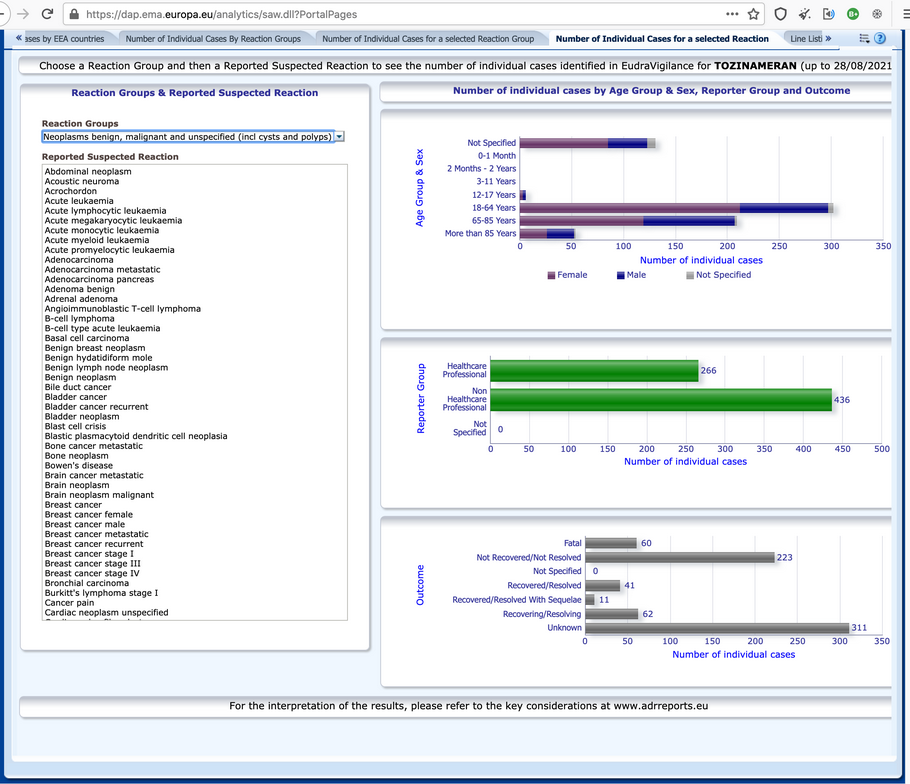
Task: Select Bone cancer metastatic entry
Action: pyautogui.click(x=93, y=446)
